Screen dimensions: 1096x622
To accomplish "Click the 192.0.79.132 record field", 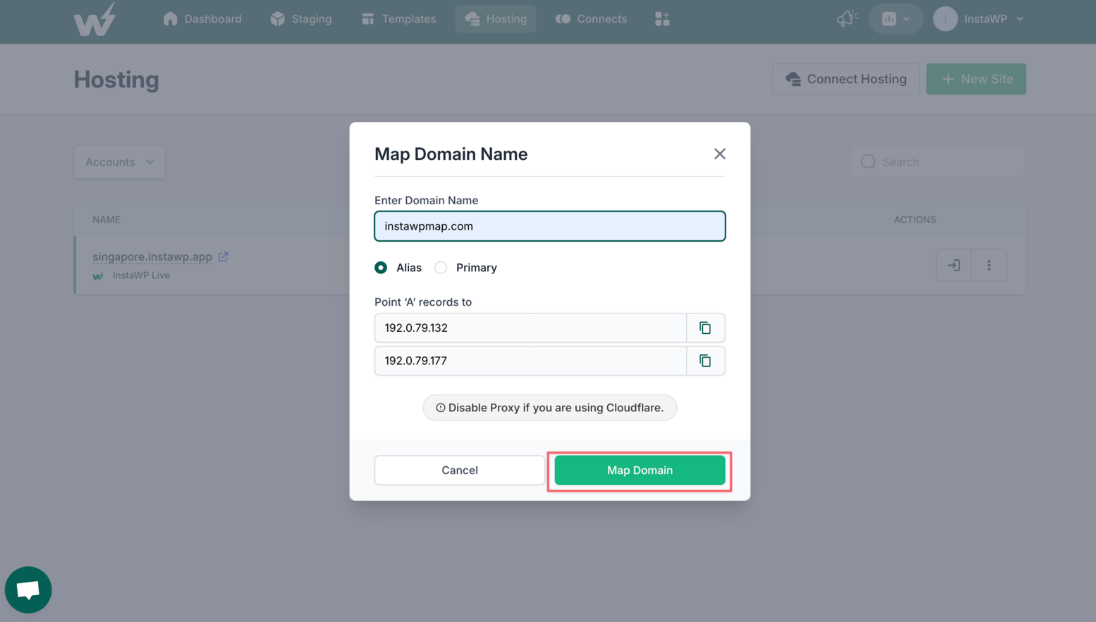I will click(531, 328).
